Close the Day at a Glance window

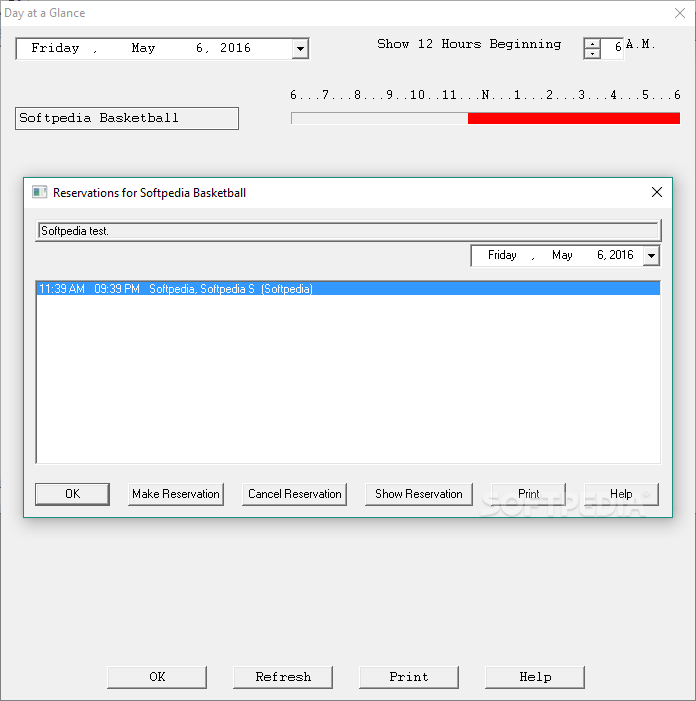(x=680, y=13)
